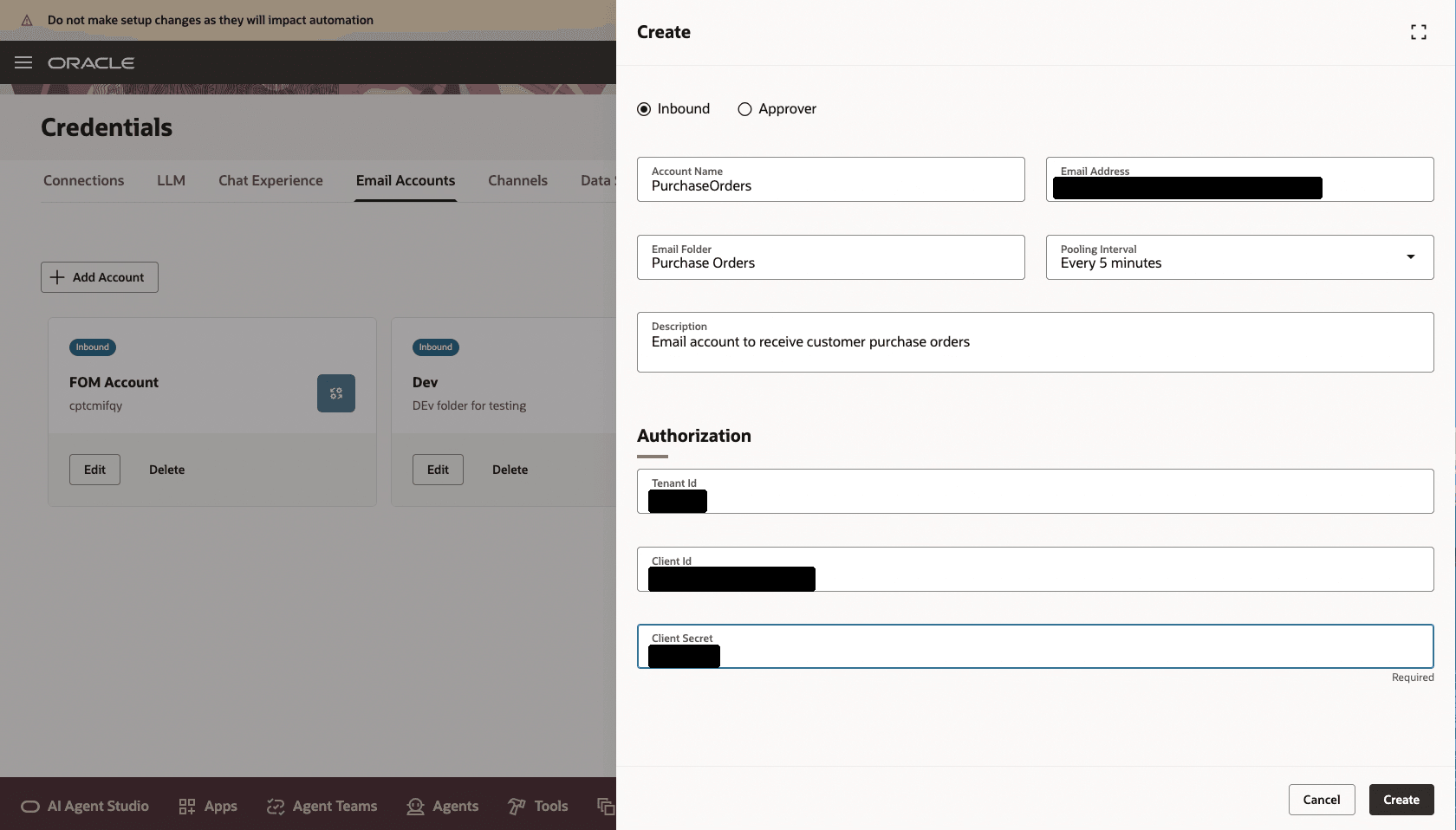1456x830 pixels.
Task: Delete the Dev account
Action: click(510, 470)
